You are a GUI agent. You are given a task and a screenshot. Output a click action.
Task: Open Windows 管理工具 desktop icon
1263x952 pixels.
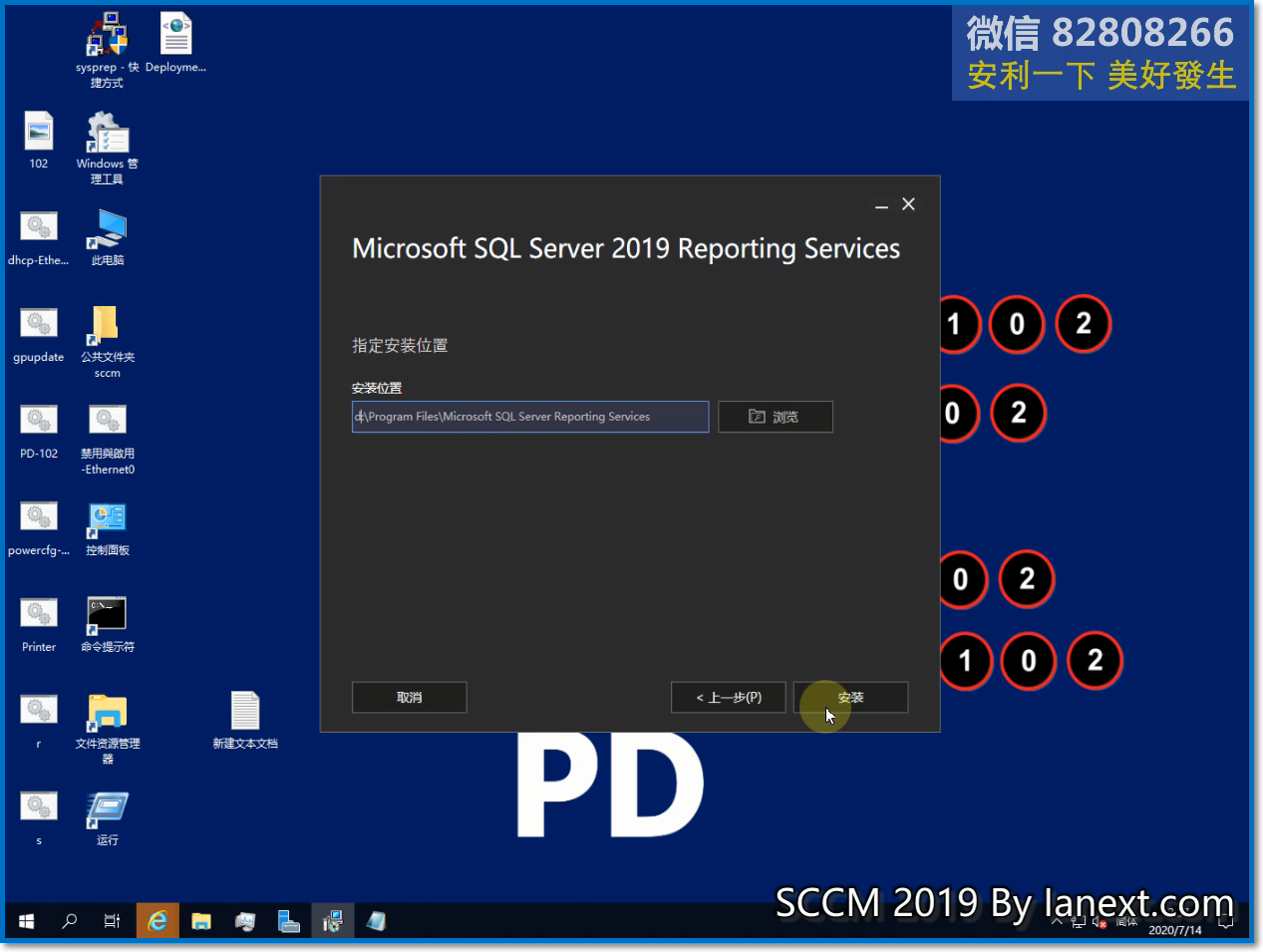tap(107, 148)
